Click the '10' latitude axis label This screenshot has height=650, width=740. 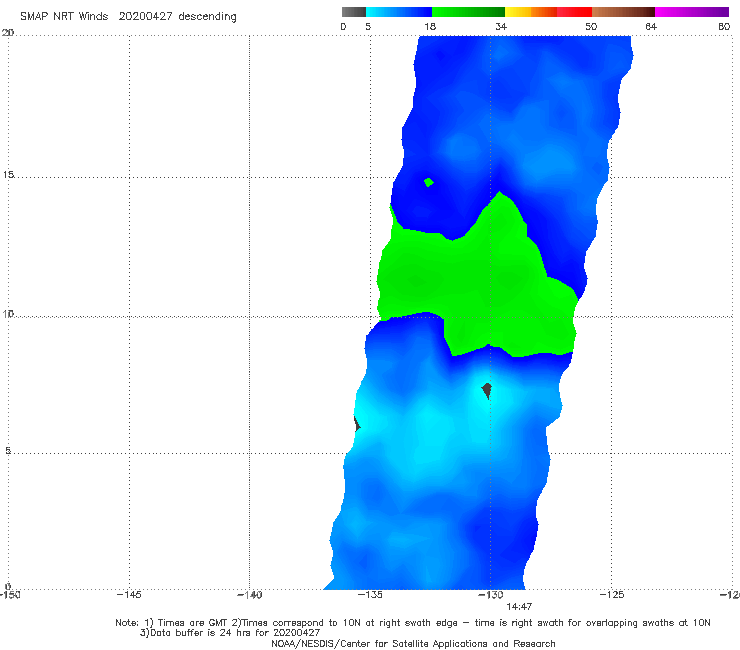click(8, 313)
